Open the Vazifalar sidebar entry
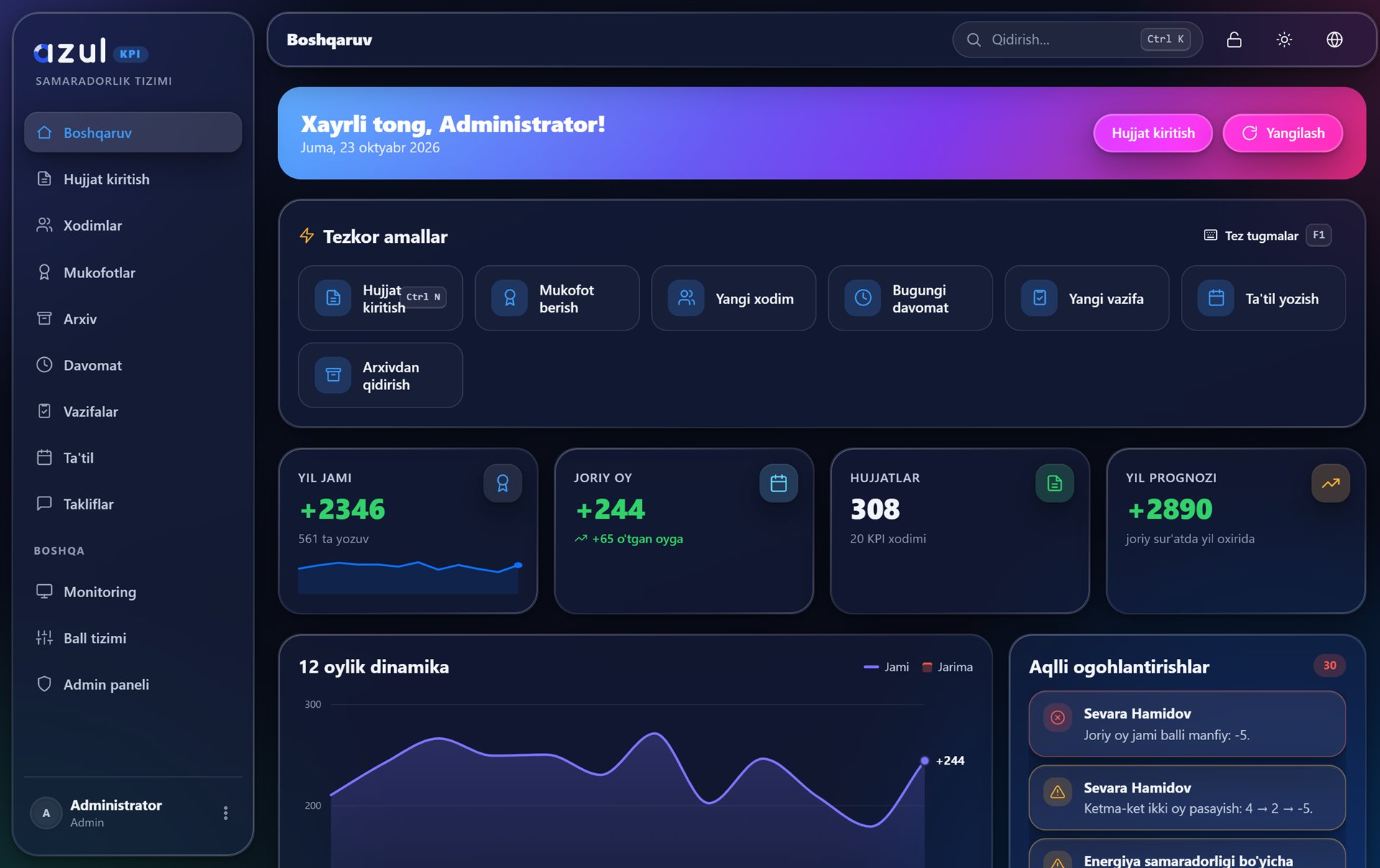1380x868 pixels. click(x=133, y=411)
